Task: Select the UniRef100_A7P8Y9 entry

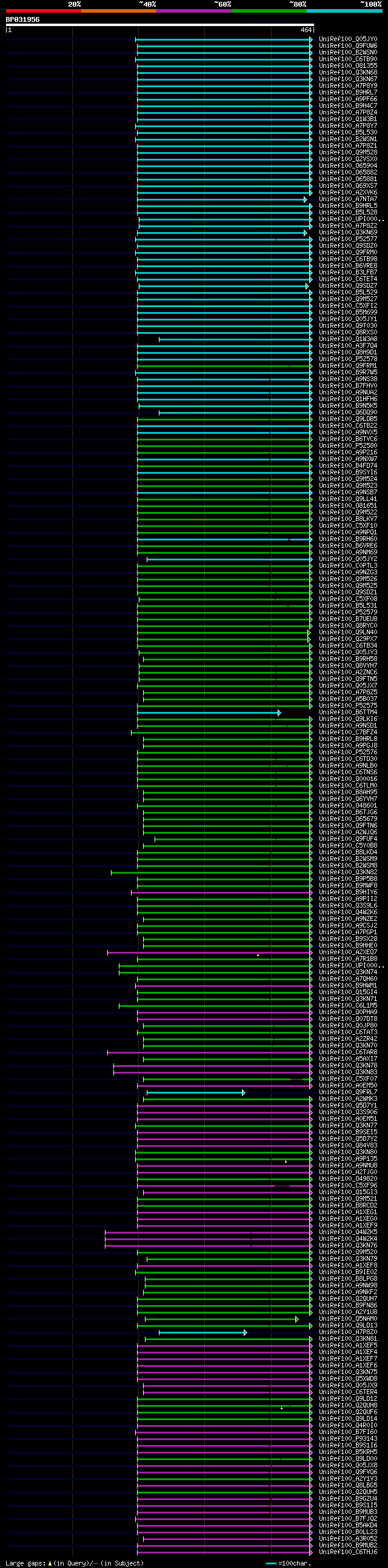Action: 348,86
